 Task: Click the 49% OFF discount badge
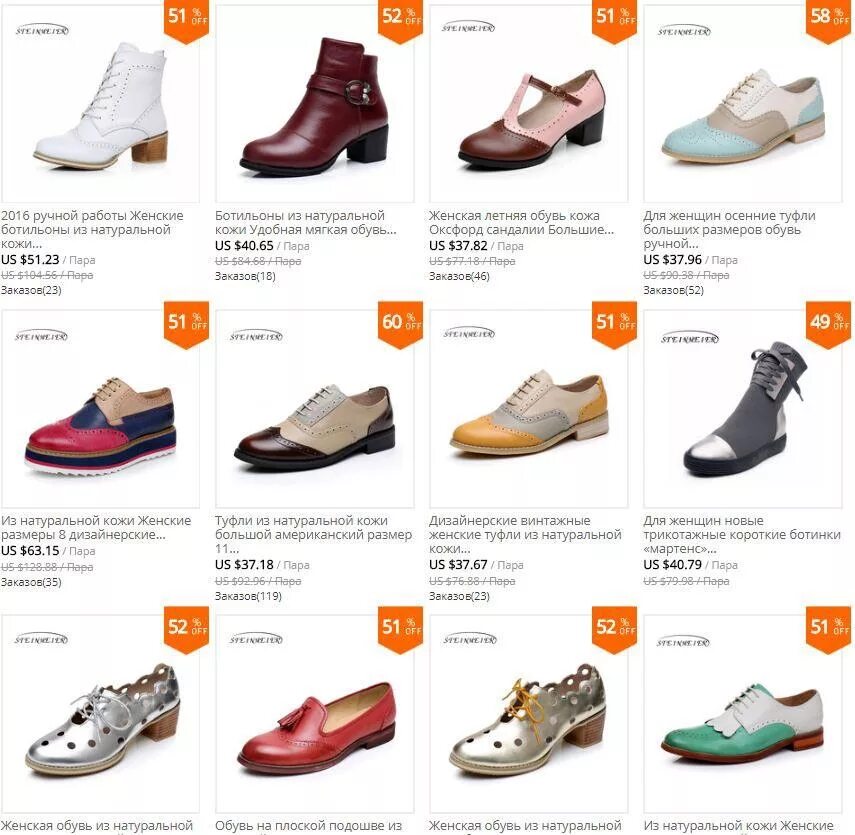click(x=829, y=324)
